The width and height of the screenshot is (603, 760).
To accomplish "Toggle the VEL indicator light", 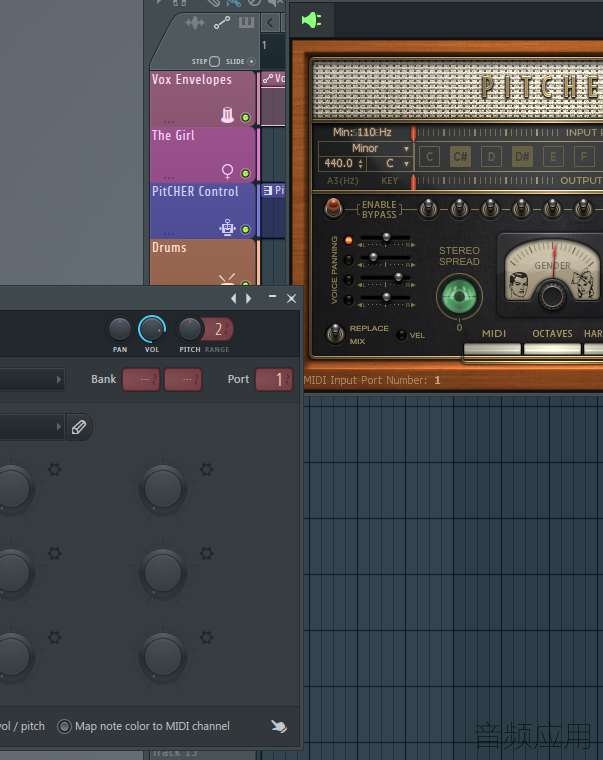I will click(x=401, y=335).
